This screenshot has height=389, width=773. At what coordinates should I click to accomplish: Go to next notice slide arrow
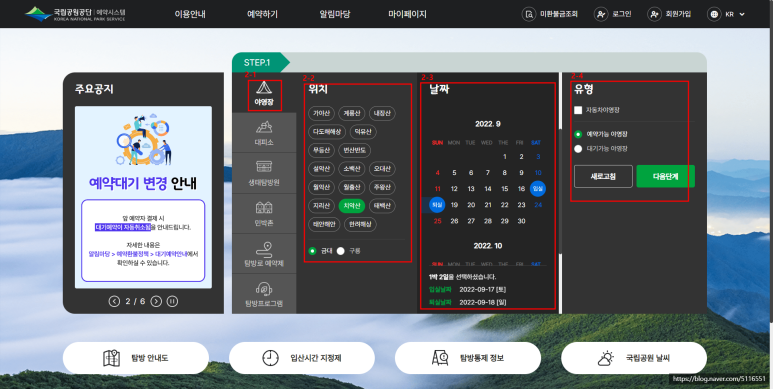[156, 301]
